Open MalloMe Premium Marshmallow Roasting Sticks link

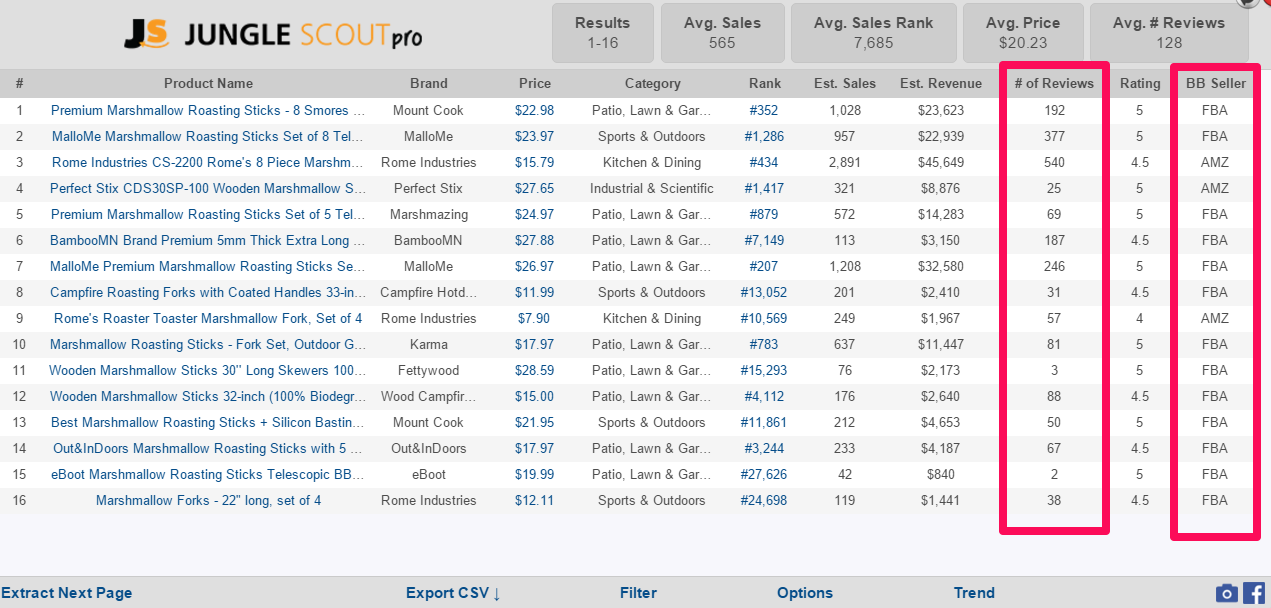208,266
